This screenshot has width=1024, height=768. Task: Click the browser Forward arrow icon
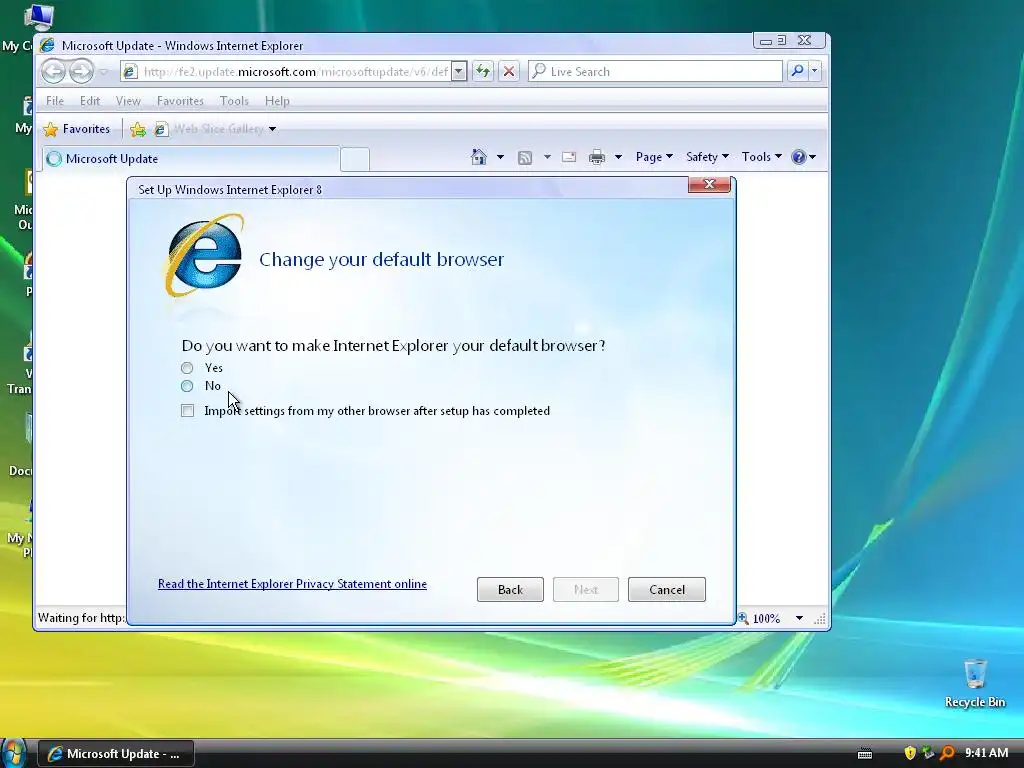[x=81, y=71]
